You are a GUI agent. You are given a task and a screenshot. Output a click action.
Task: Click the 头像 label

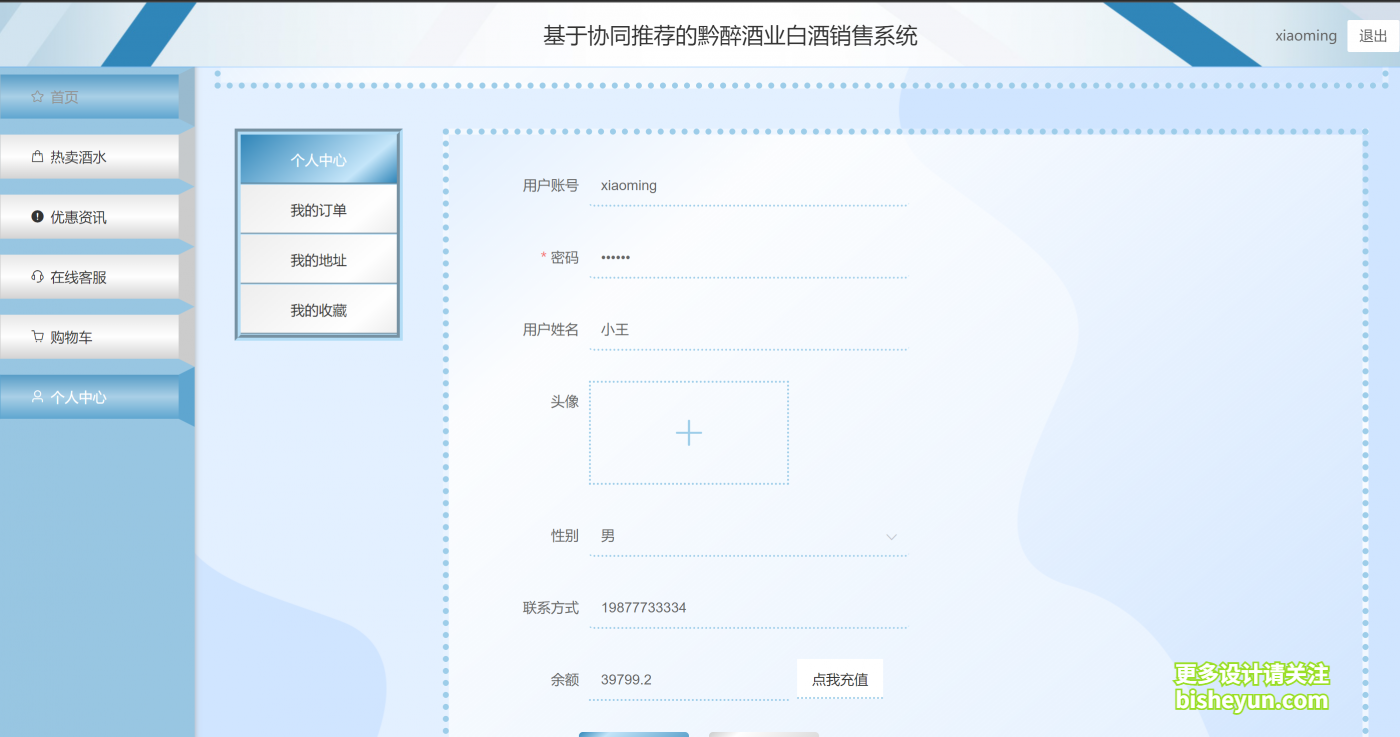click(565, 402)
